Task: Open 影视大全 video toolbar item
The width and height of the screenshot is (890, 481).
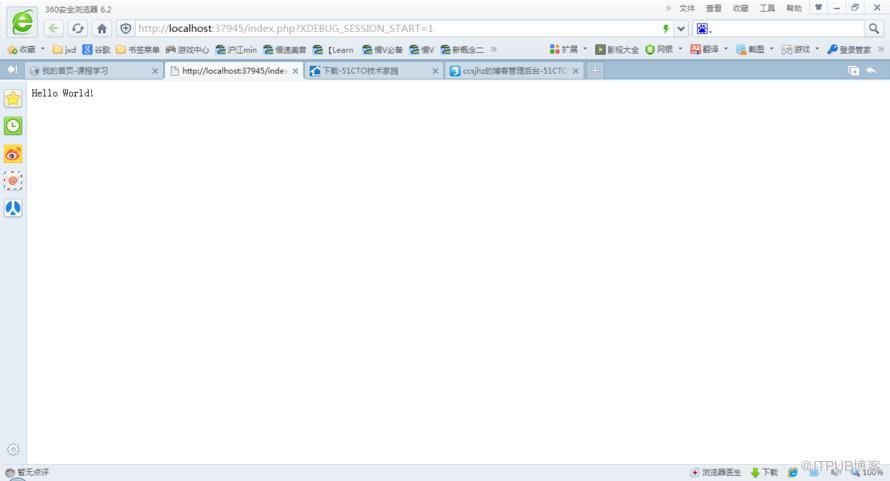Action: (x=617, y=50)
